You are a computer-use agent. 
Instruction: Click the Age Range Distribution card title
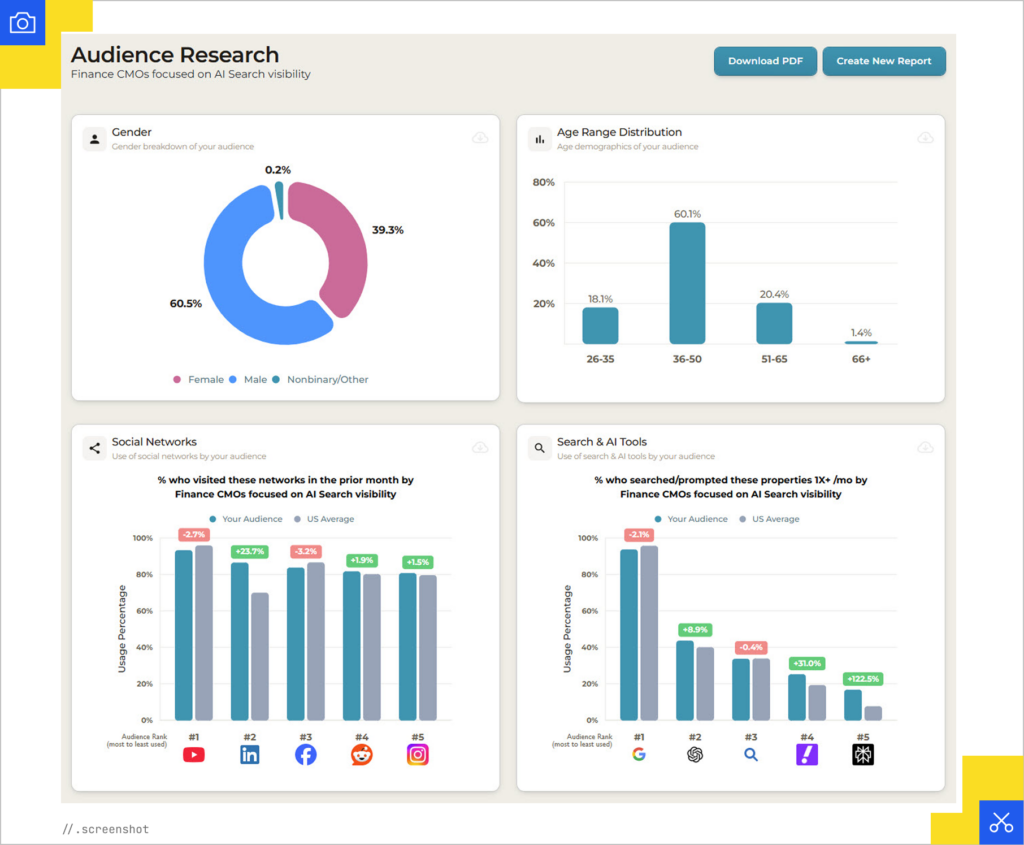(619, 132)
